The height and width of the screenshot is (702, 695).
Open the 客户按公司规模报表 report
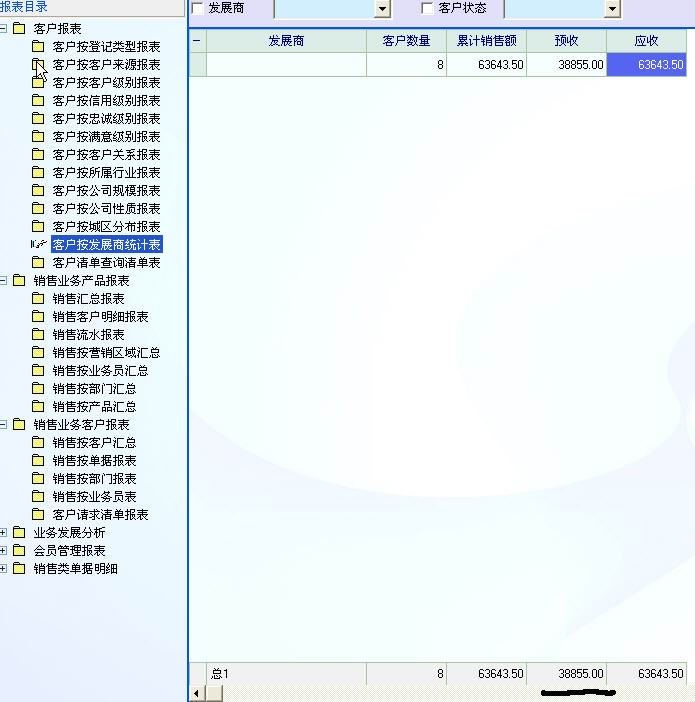click(x=106, y=191)
